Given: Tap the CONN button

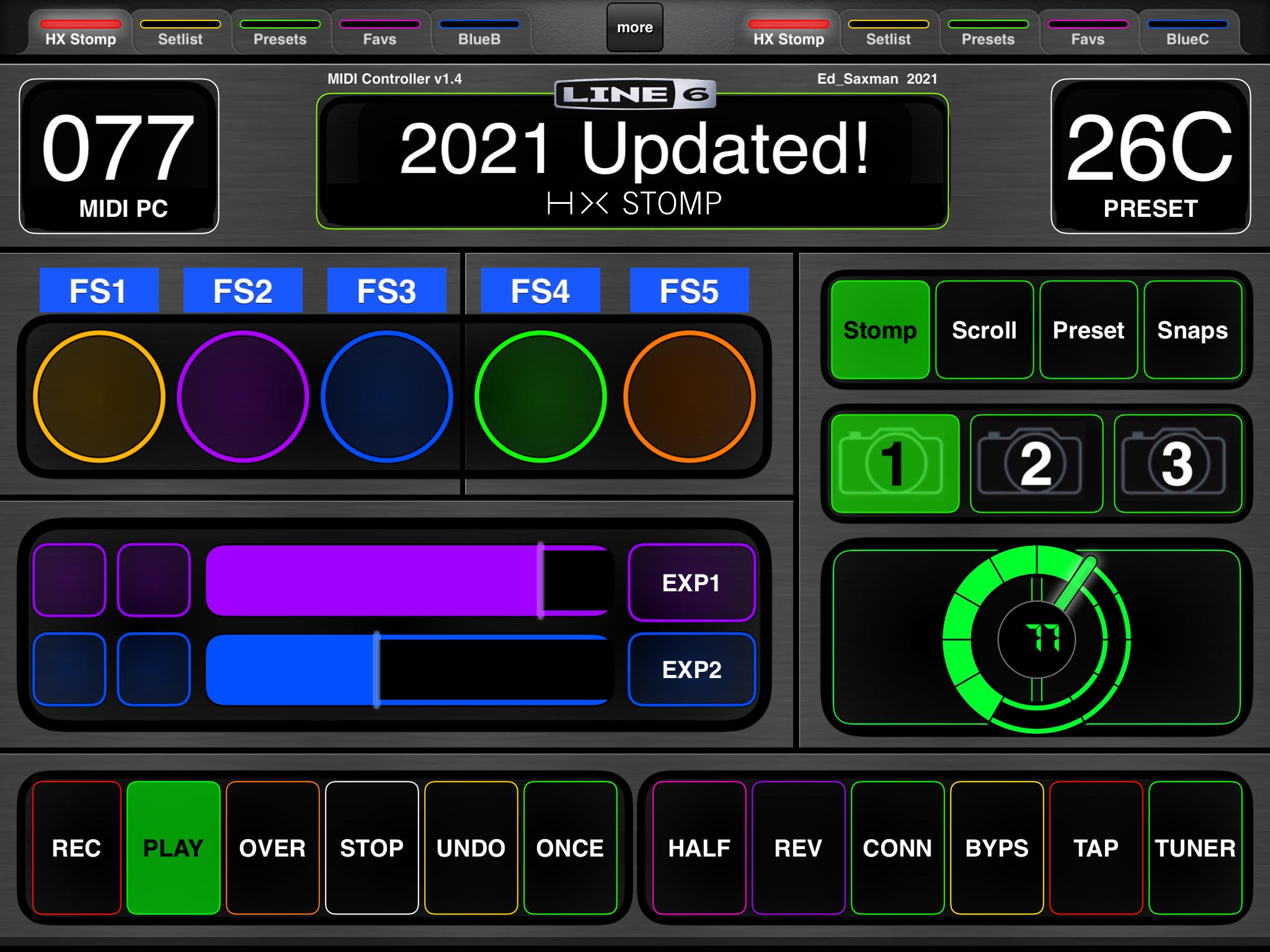Looking at the screenshot, I should (x=898, y=848).
